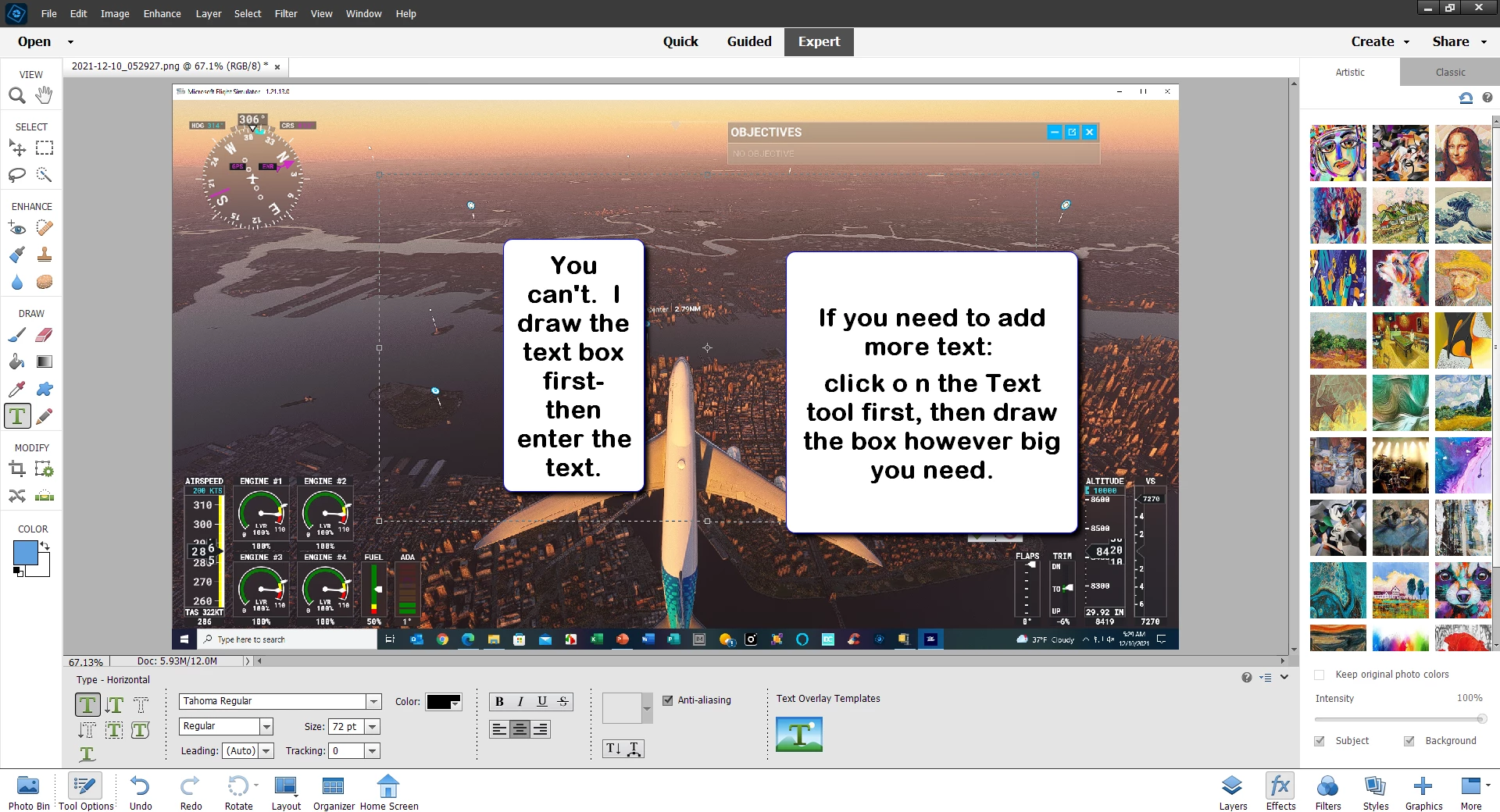Activate the Smart Brush tool
Viewport: 1500px width, 812px height.
(17, 255)
